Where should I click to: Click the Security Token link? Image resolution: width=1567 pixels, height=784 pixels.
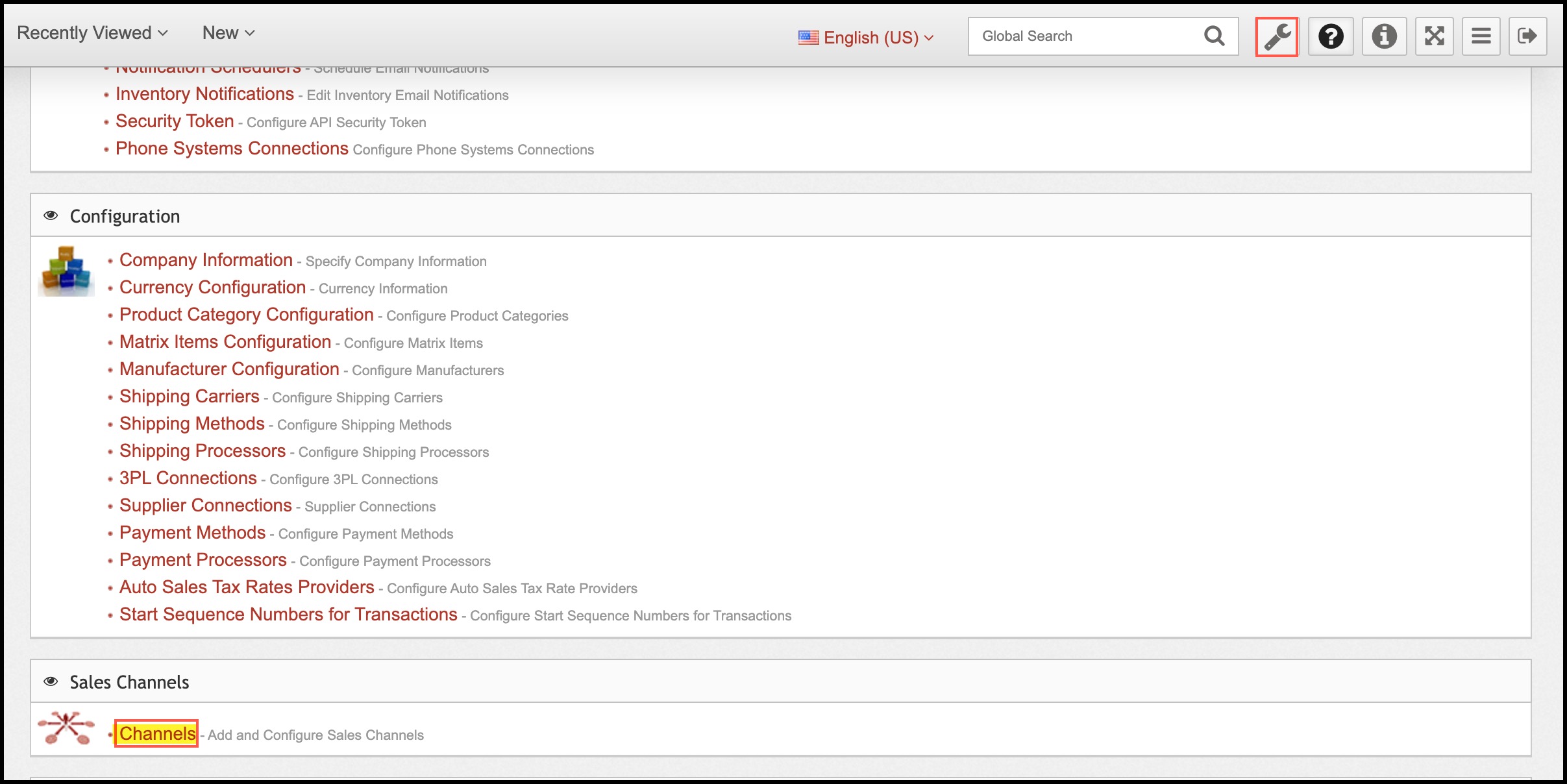click(174, 121)
